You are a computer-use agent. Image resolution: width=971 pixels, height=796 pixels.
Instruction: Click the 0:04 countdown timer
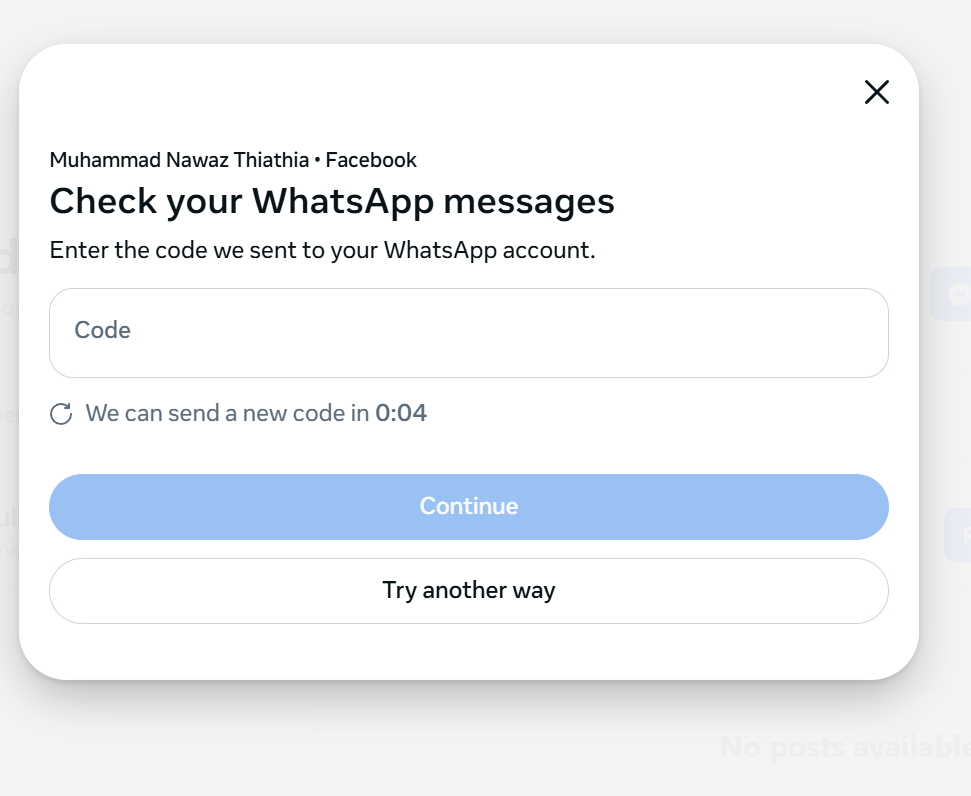(x=401, y=413)
